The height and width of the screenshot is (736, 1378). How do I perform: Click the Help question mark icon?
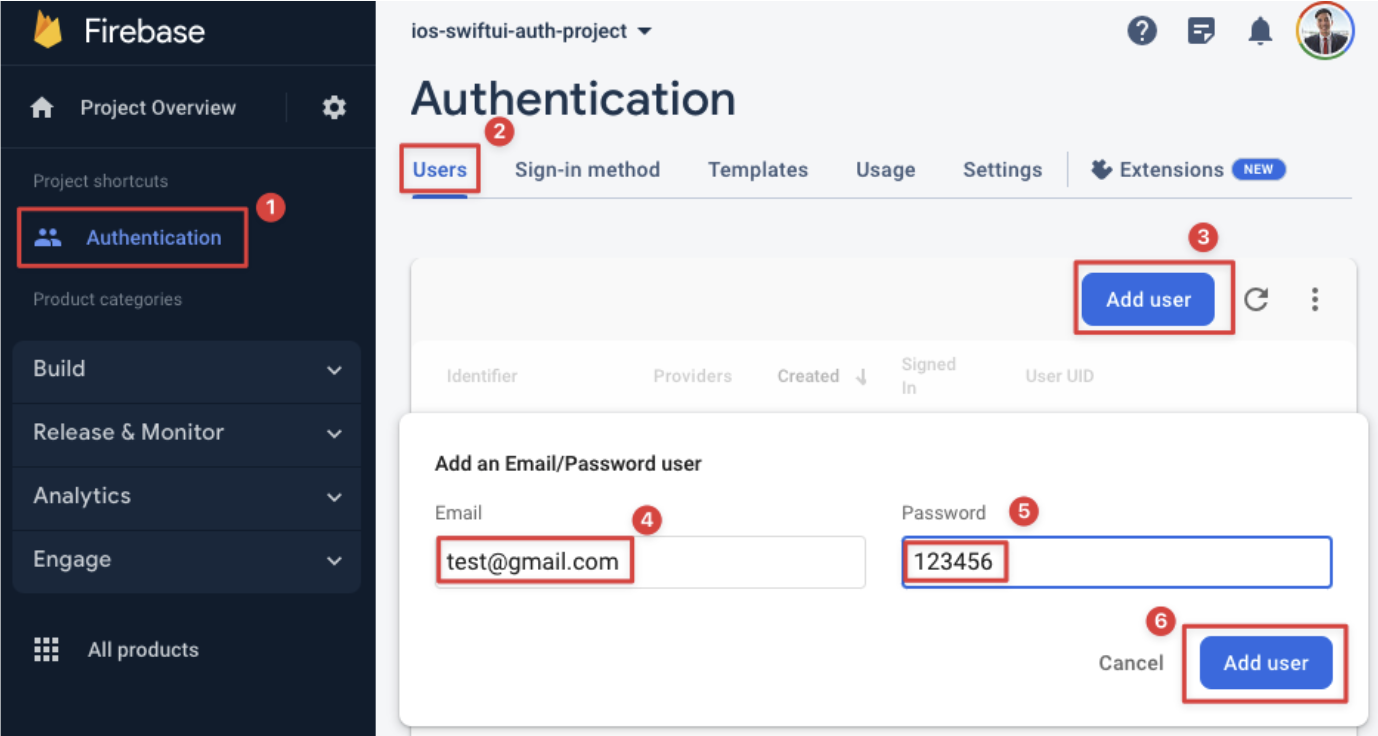(1141, 31)
